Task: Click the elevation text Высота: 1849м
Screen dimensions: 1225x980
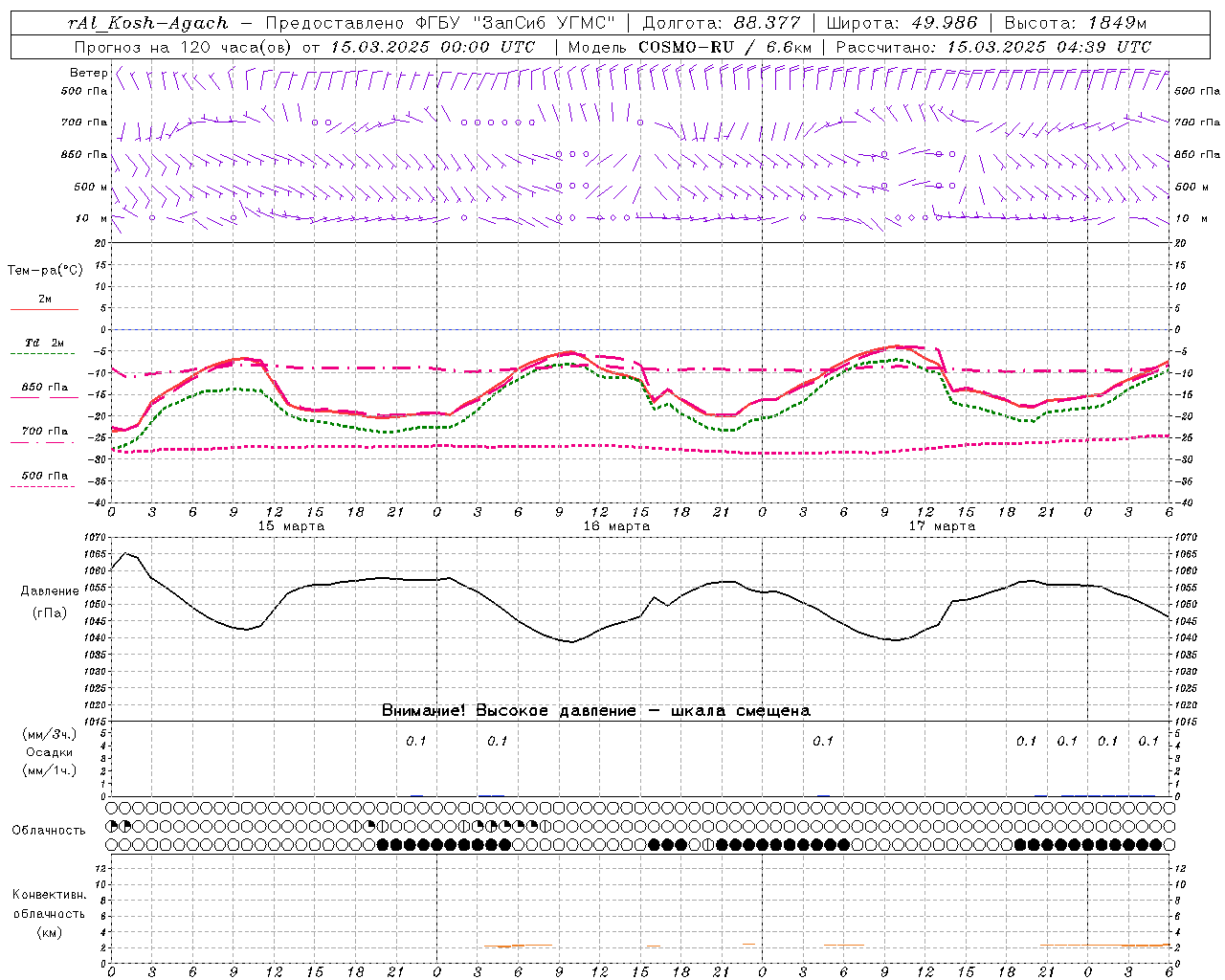Action: [x=1075, y=23]
